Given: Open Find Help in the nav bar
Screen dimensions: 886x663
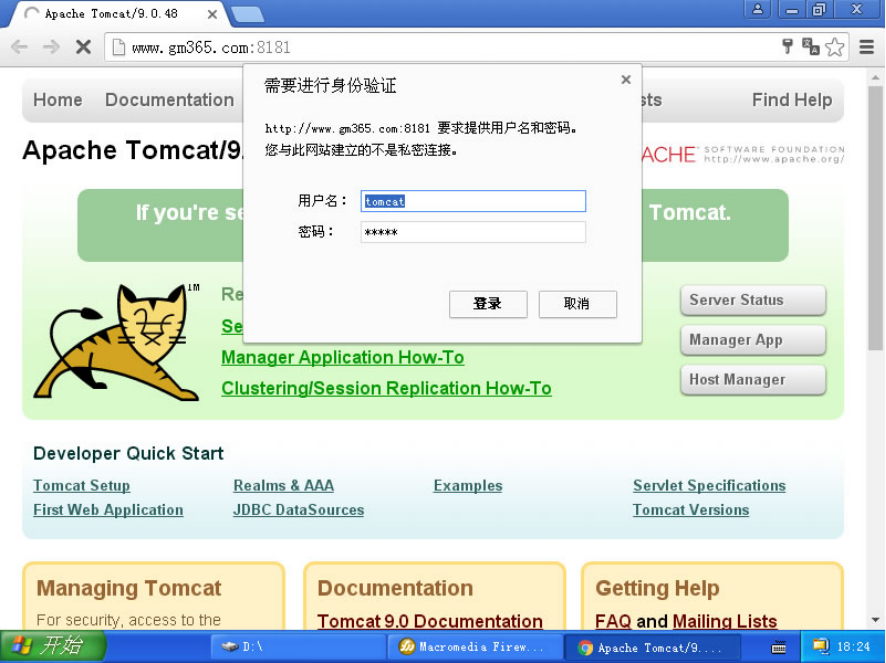Looking at the screenshot, I should (x=792, y=100).
